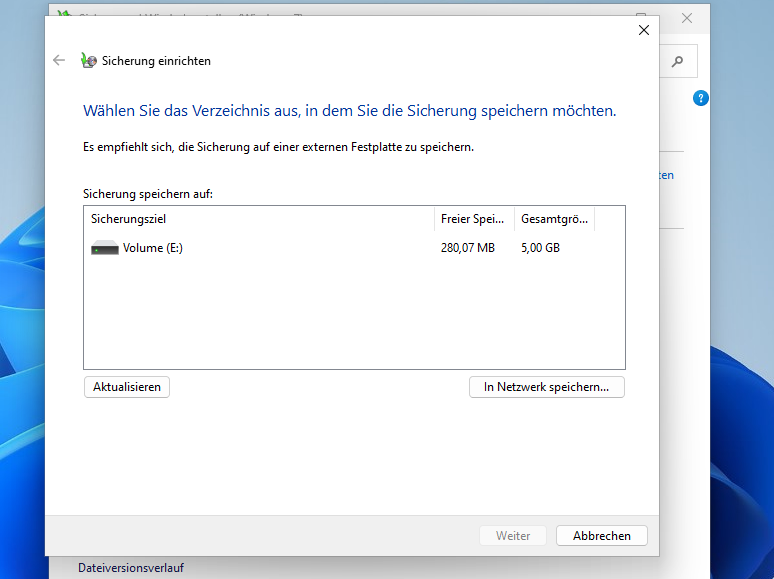
Task: Click the blue help question mark icon
Action: pyautogui.click(x=701, y=98)
